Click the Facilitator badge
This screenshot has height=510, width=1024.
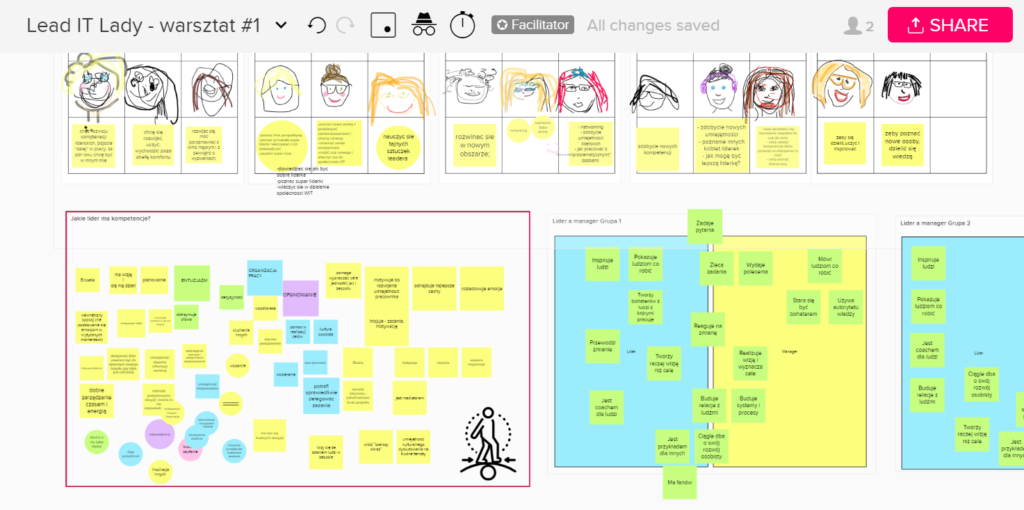(532, 25)
